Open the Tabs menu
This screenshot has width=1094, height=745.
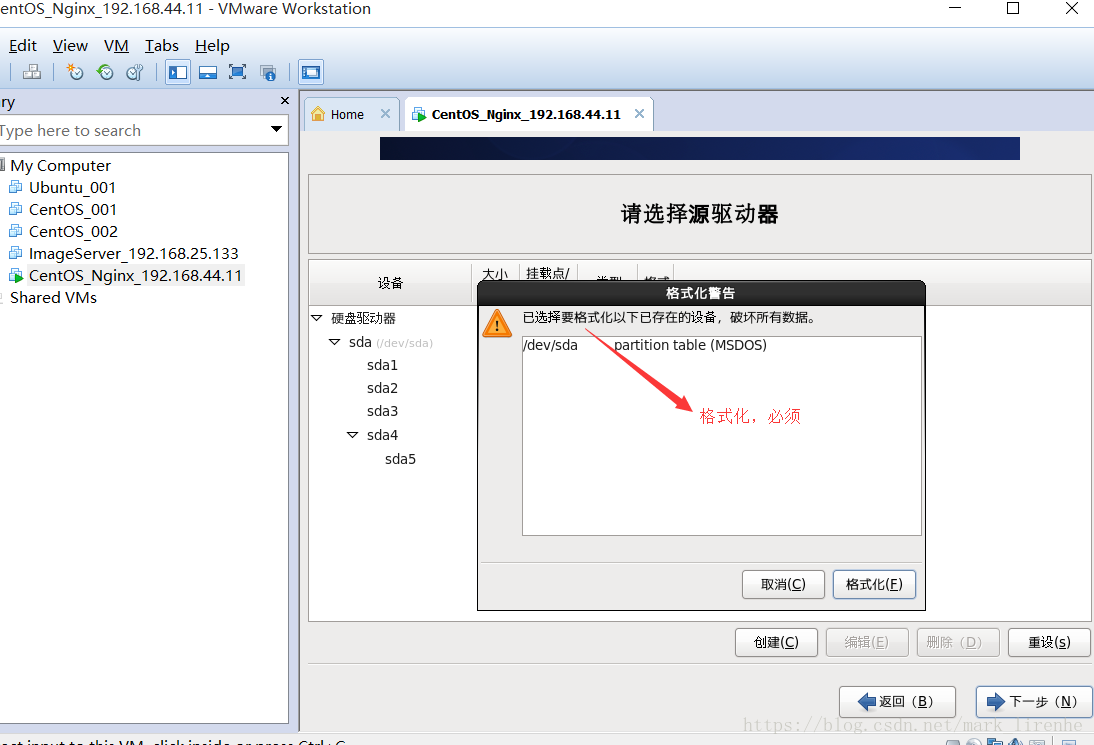coord(162,46)
